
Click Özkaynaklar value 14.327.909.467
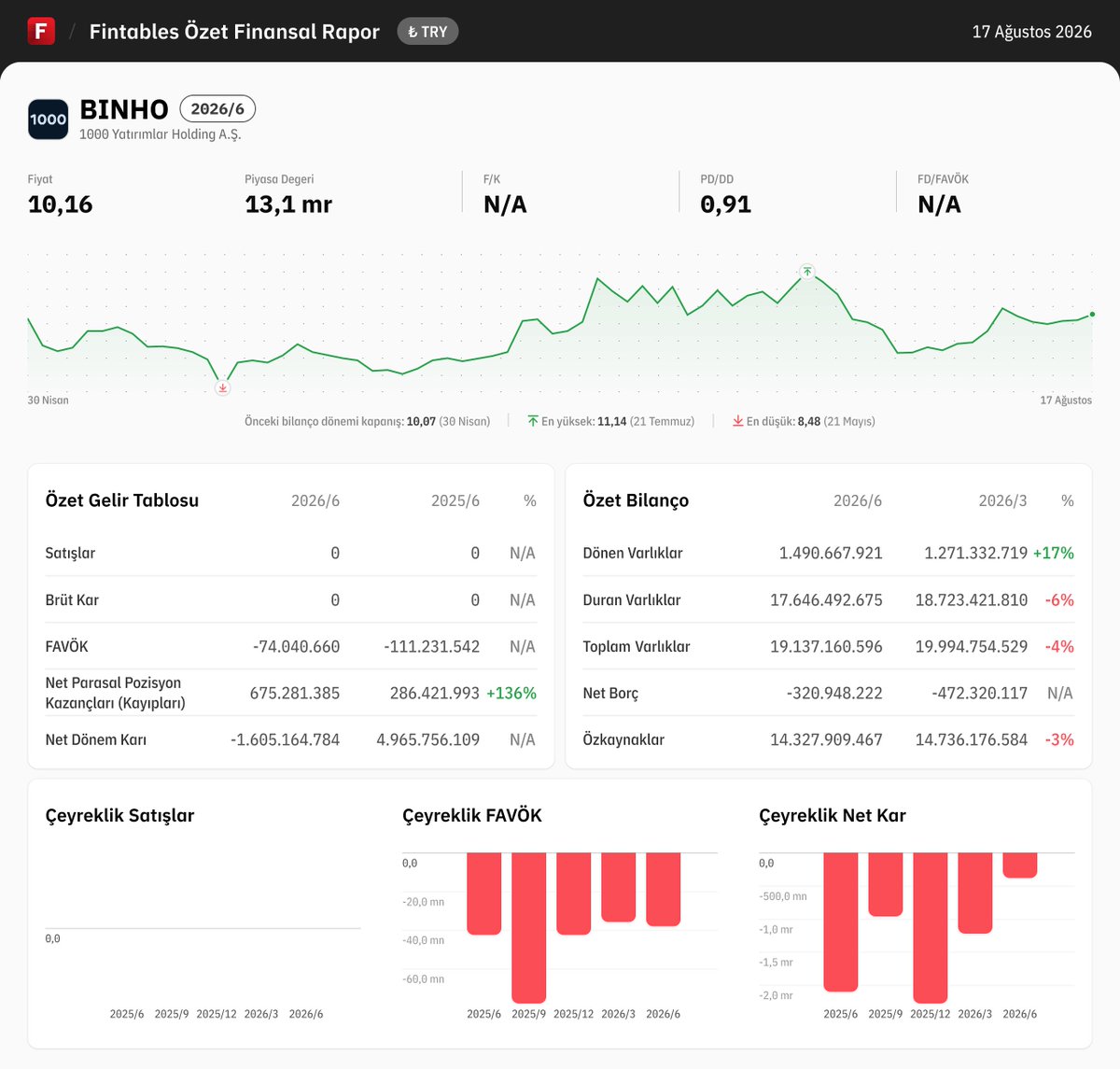pos(826,739)
